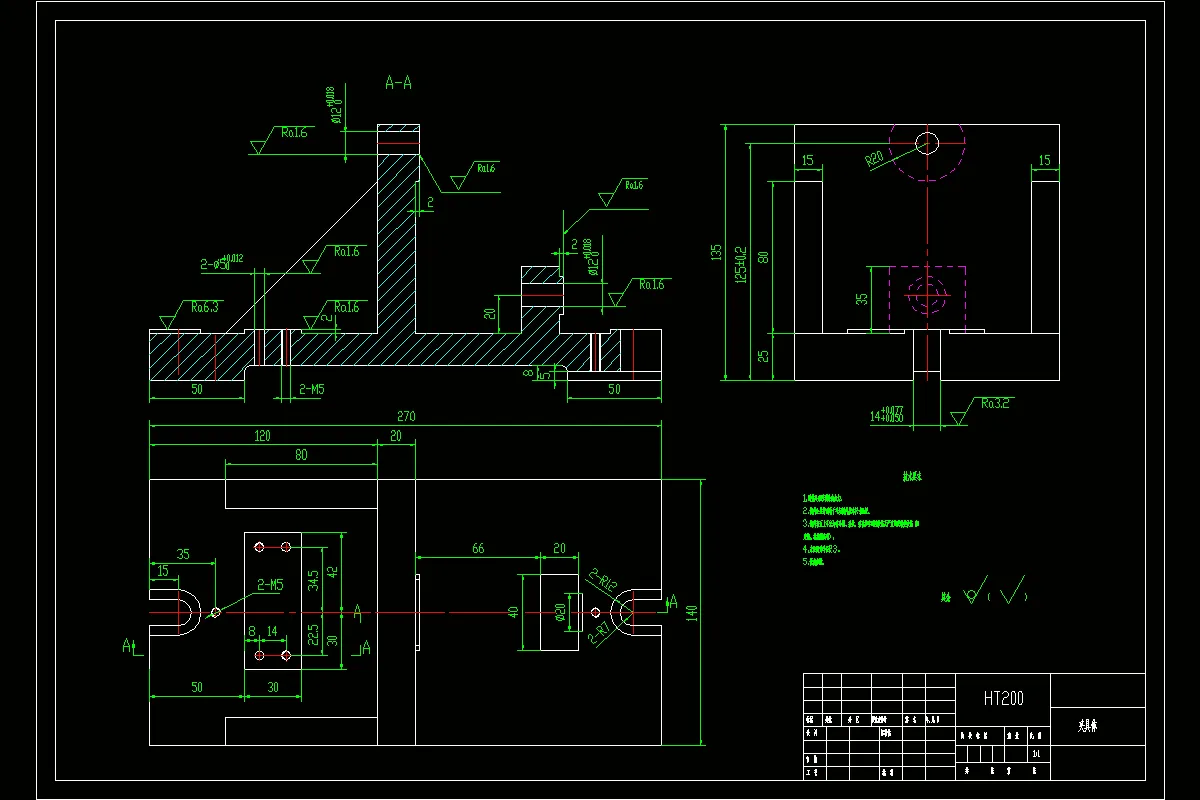Click the 120 dimension value
The height and width of the screenshot is (800, 1200).
[261, 436]
